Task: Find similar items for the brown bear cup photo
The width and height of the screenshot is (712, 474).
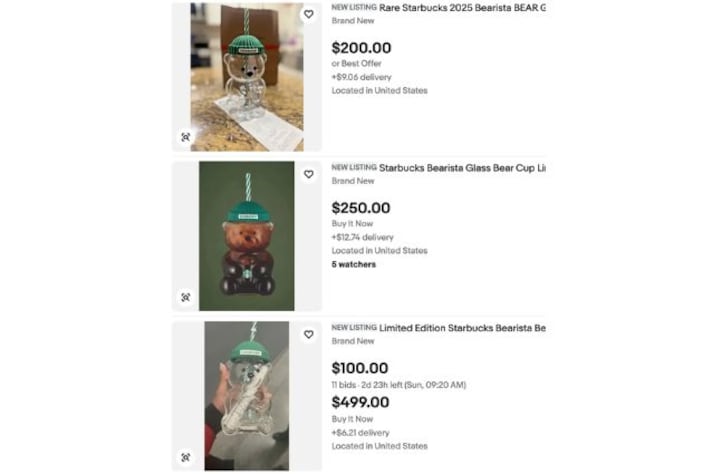Action: pos(186,297)
